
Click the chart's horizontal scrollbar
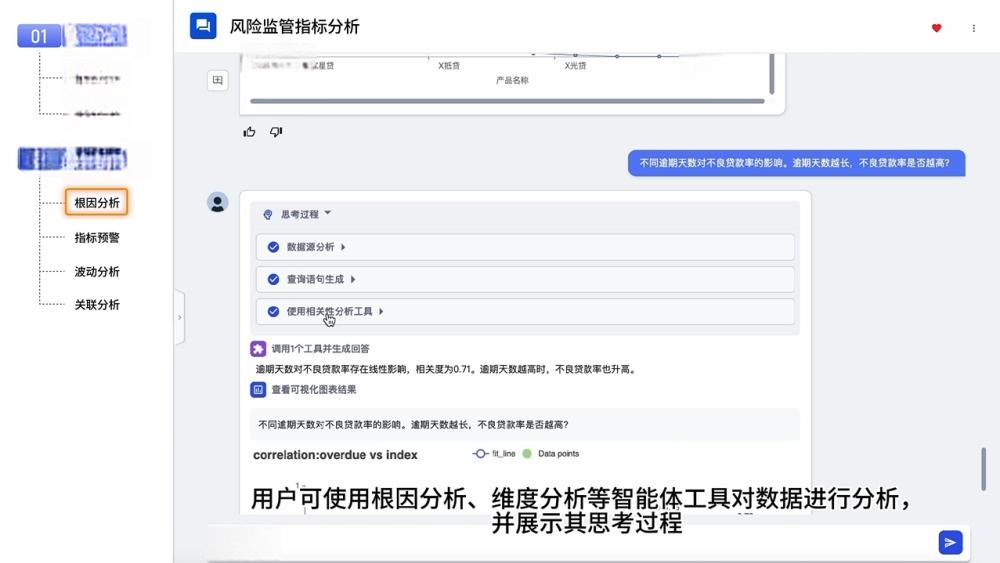click(x=507, y=101)
